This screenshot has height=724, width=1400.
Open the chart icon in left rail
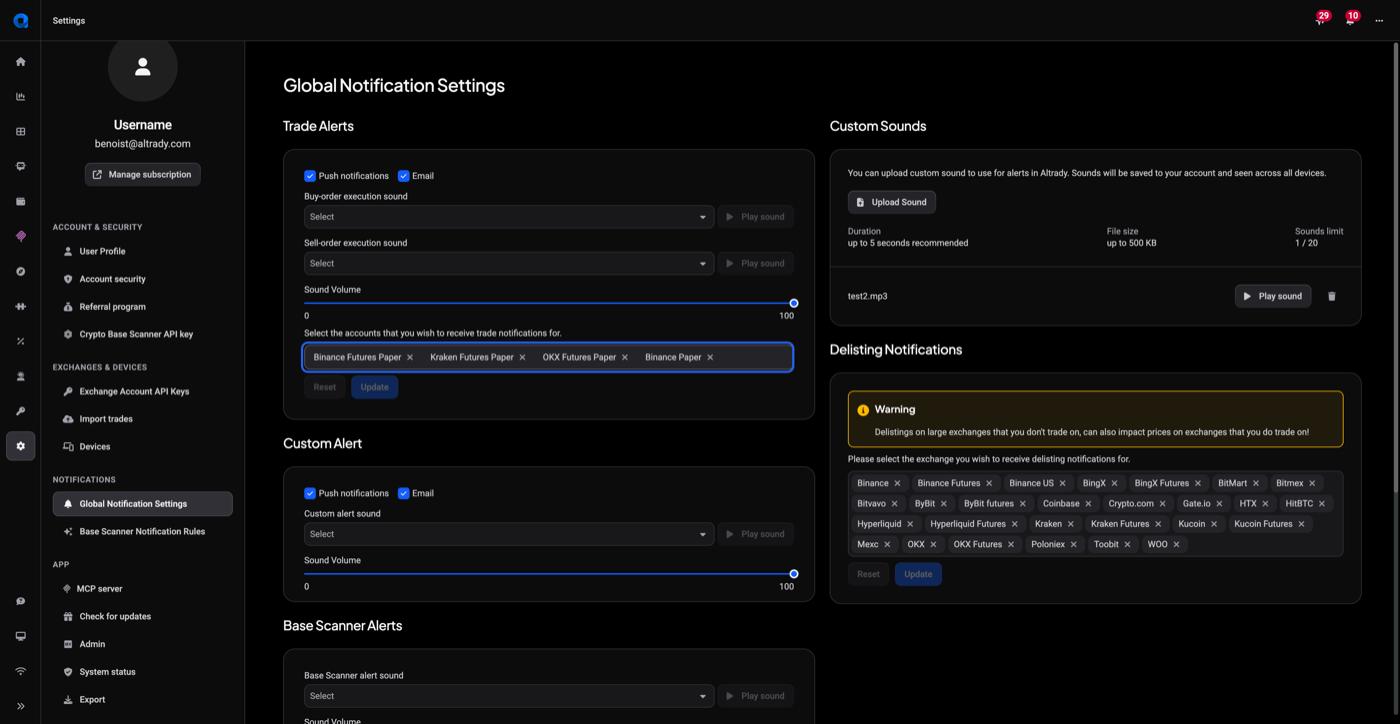pos(20,97)
